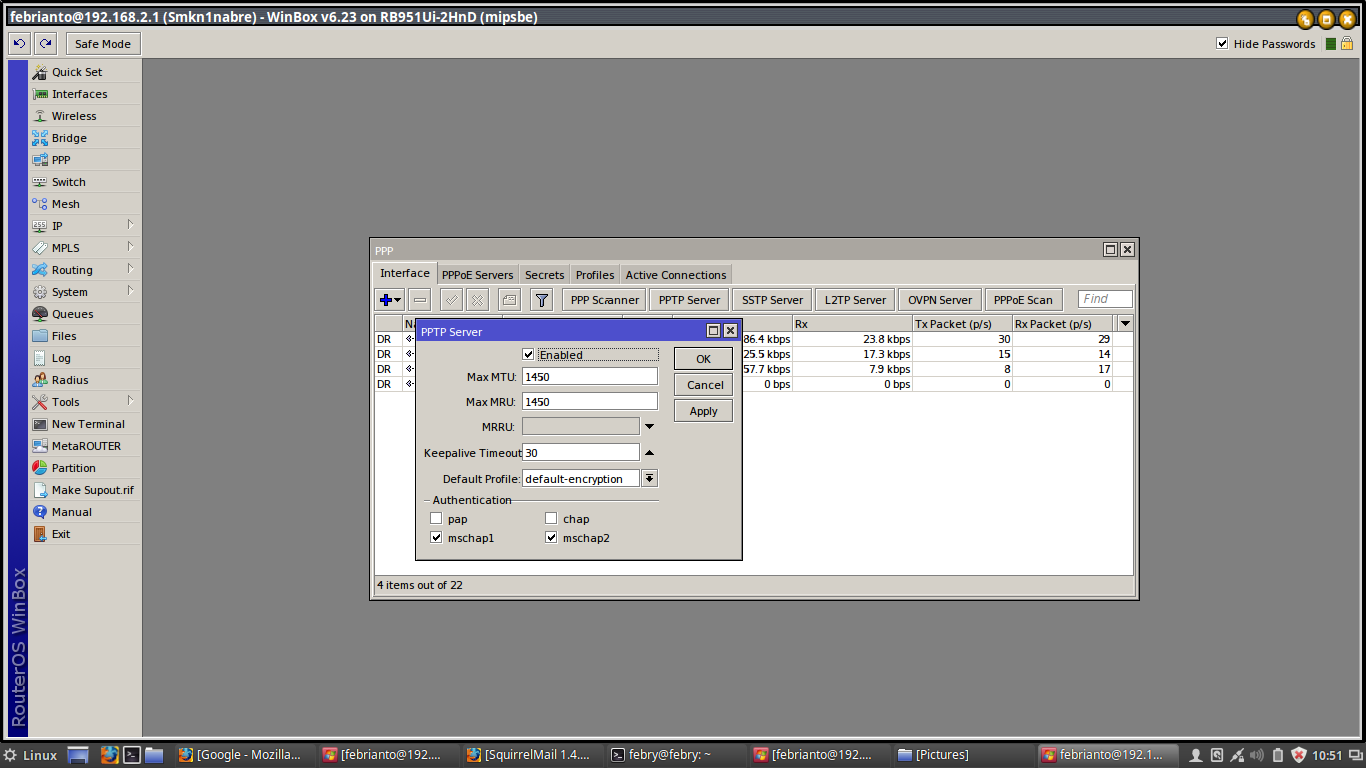Open the Mesh menu
This screenshot has width=1366, height=768.
click(x=84, y=204)
